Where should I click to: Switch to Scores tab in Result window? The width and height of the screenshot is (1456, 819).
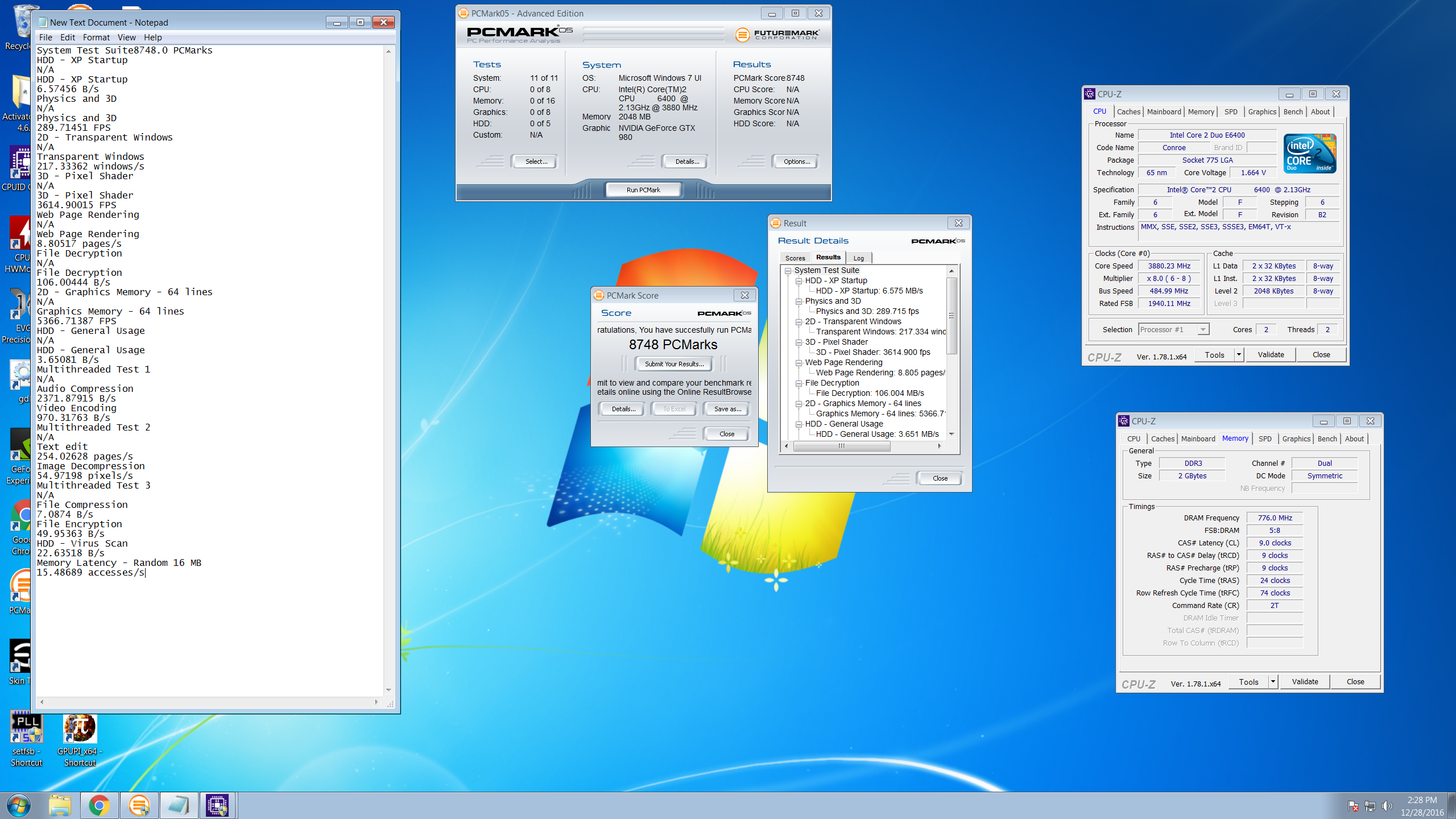click(795, 258)
